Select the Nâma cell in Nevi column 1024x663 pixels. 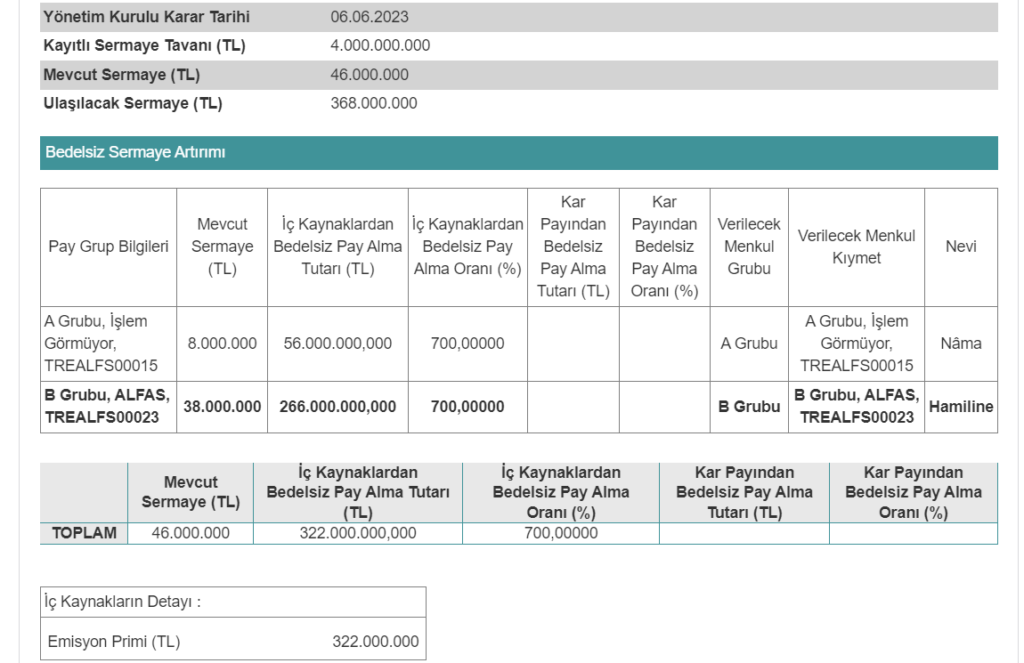[960, 343]
